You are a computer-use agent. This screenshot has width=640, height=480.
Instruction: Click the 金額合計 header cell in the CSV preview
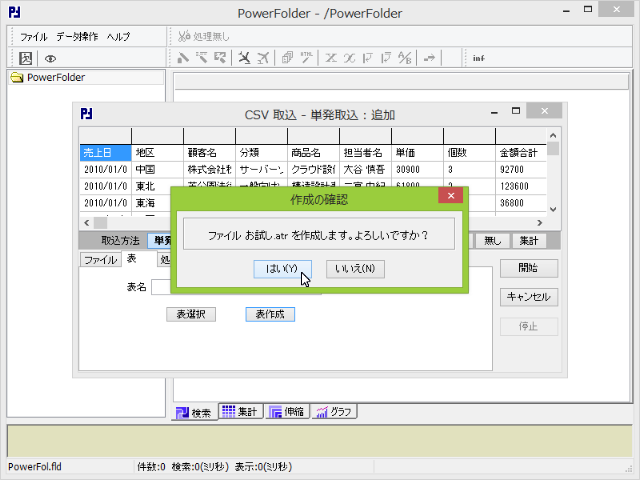click(x=521, y=153)
